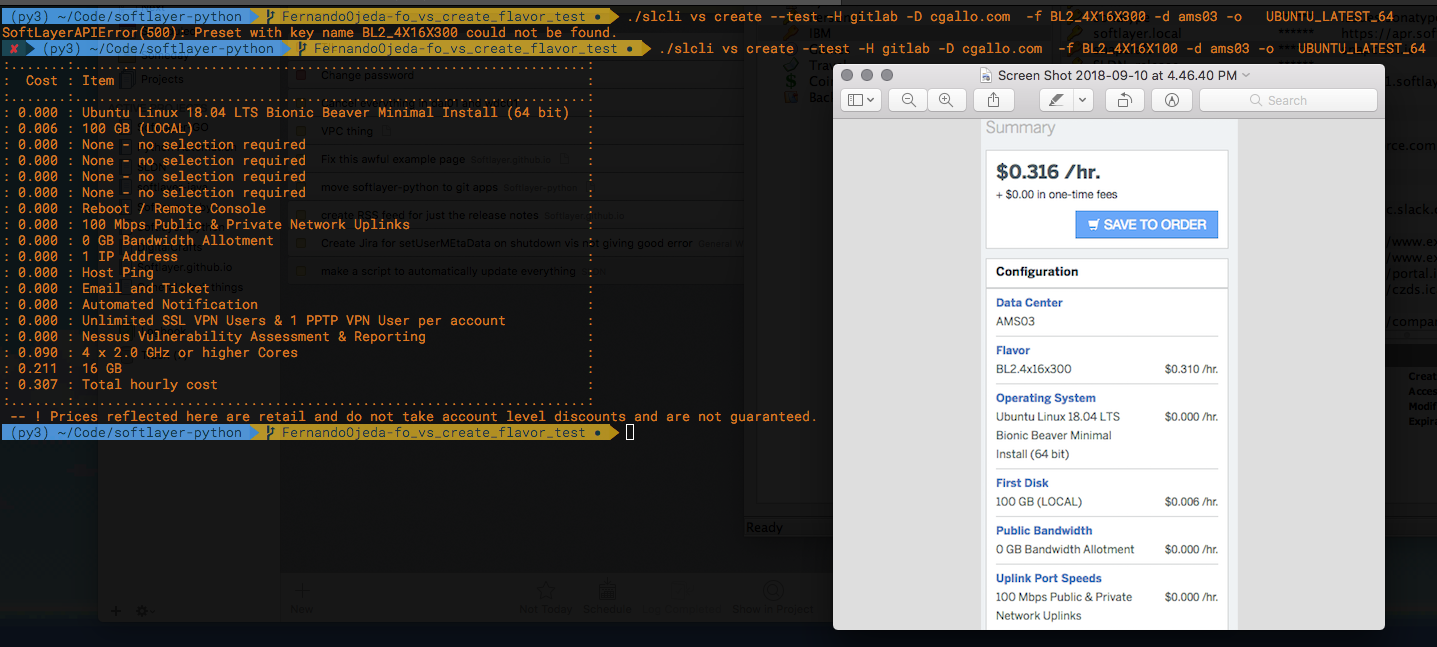Click the AMS03 data center value
The height and width of the screenshot is (647, 1437).
coord(1015,321)
